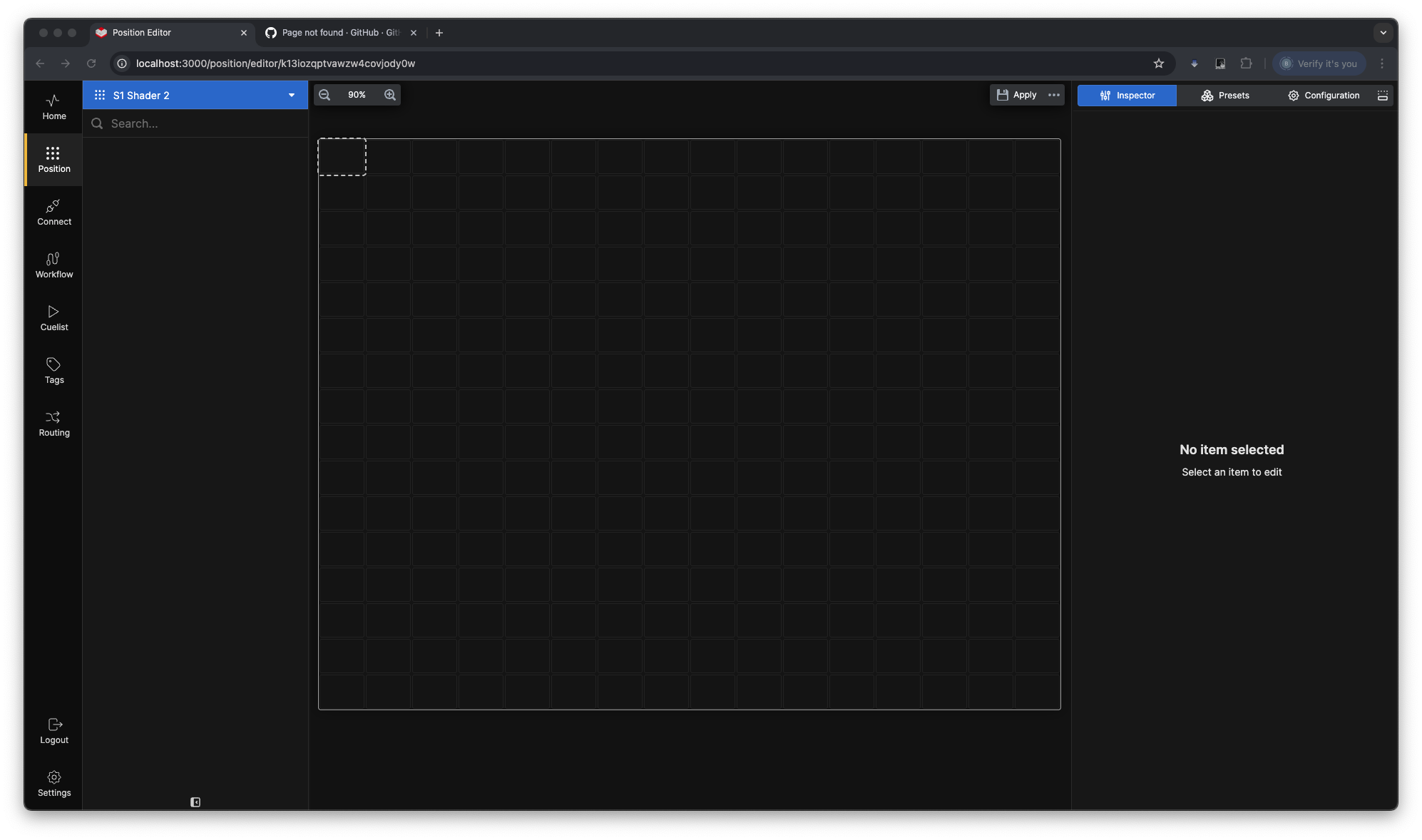Close the GitHub browser tab

[x=414, y=33]
